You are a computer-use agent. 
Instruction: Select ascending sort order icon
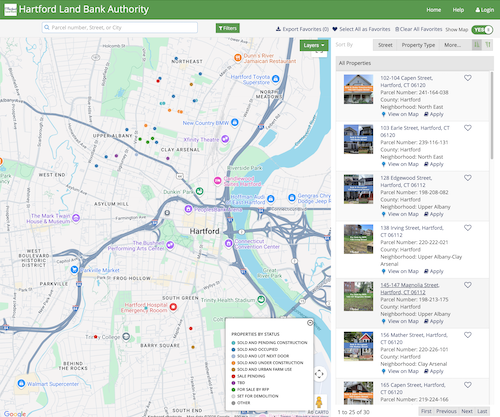tap(477, 45)
